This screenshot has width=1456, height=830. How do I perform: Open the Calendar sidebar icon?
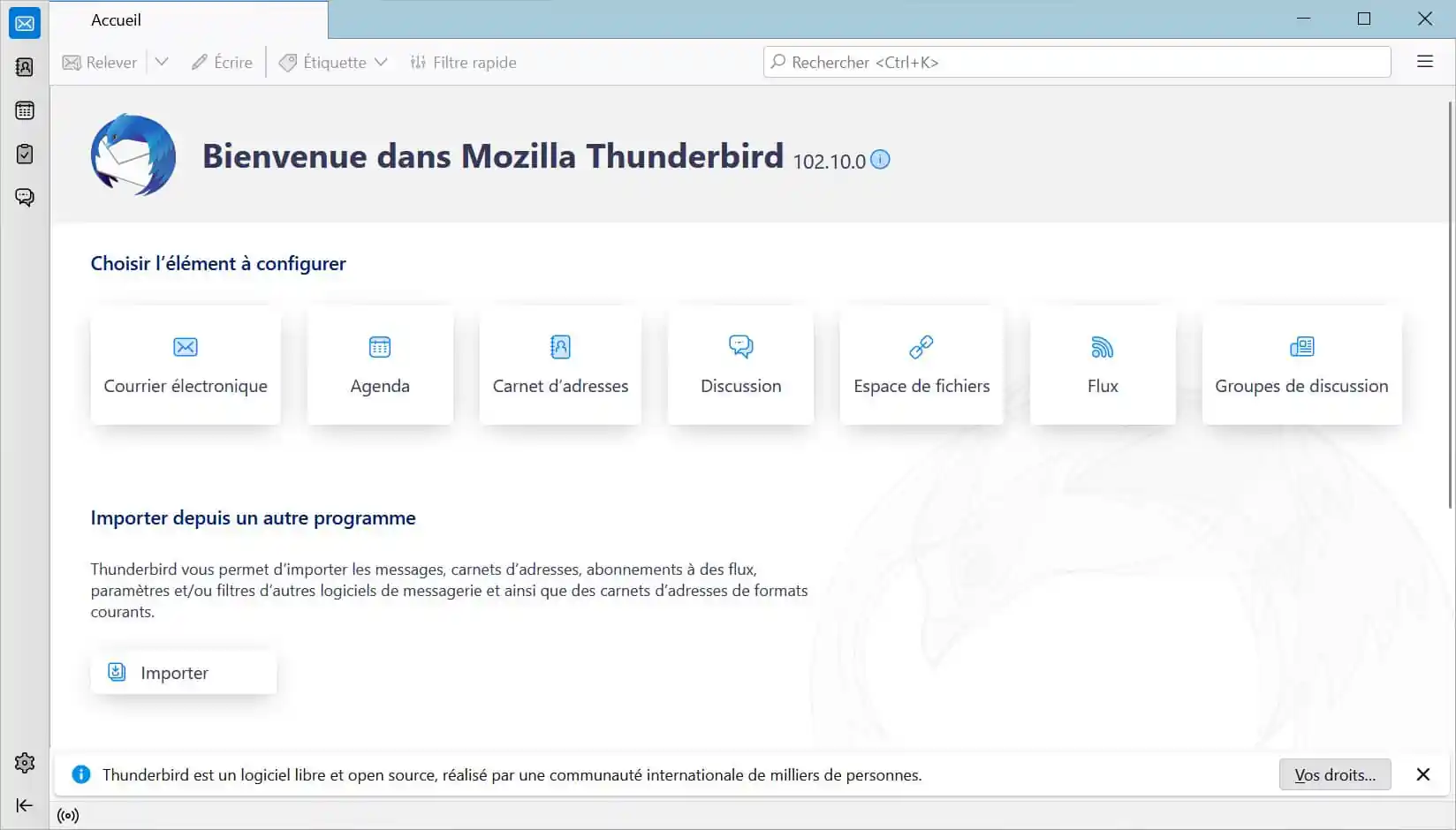click(x=25, y=110)
